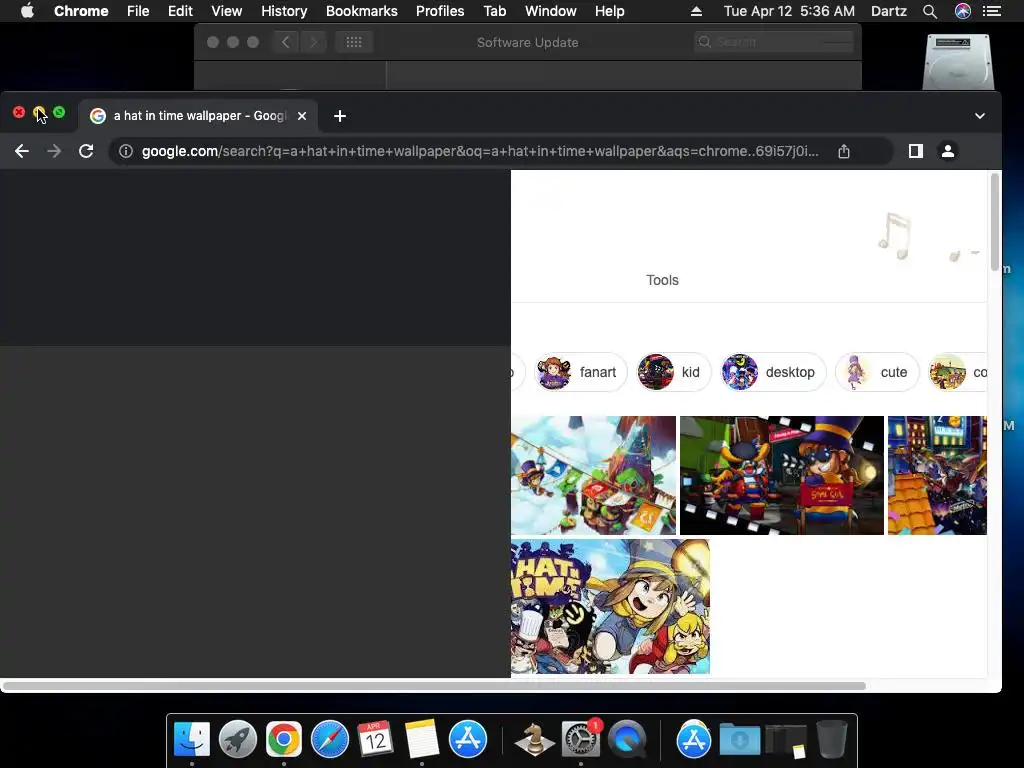Open Finder from the Dock
1024x768 pixels.
pyautogui.click(x=191, y=739)
